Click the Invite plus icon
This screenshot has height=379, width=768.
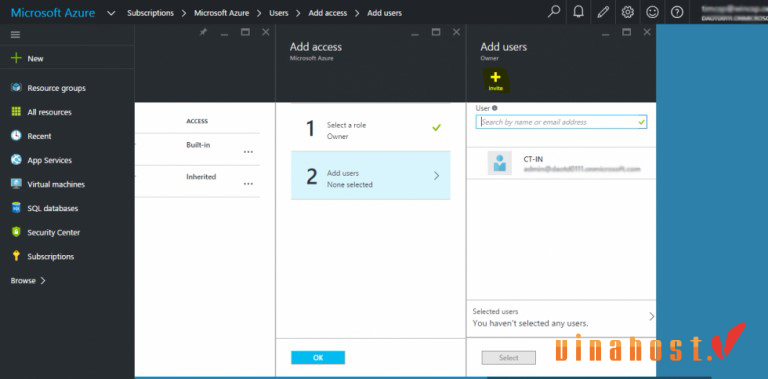coord(495,77)
